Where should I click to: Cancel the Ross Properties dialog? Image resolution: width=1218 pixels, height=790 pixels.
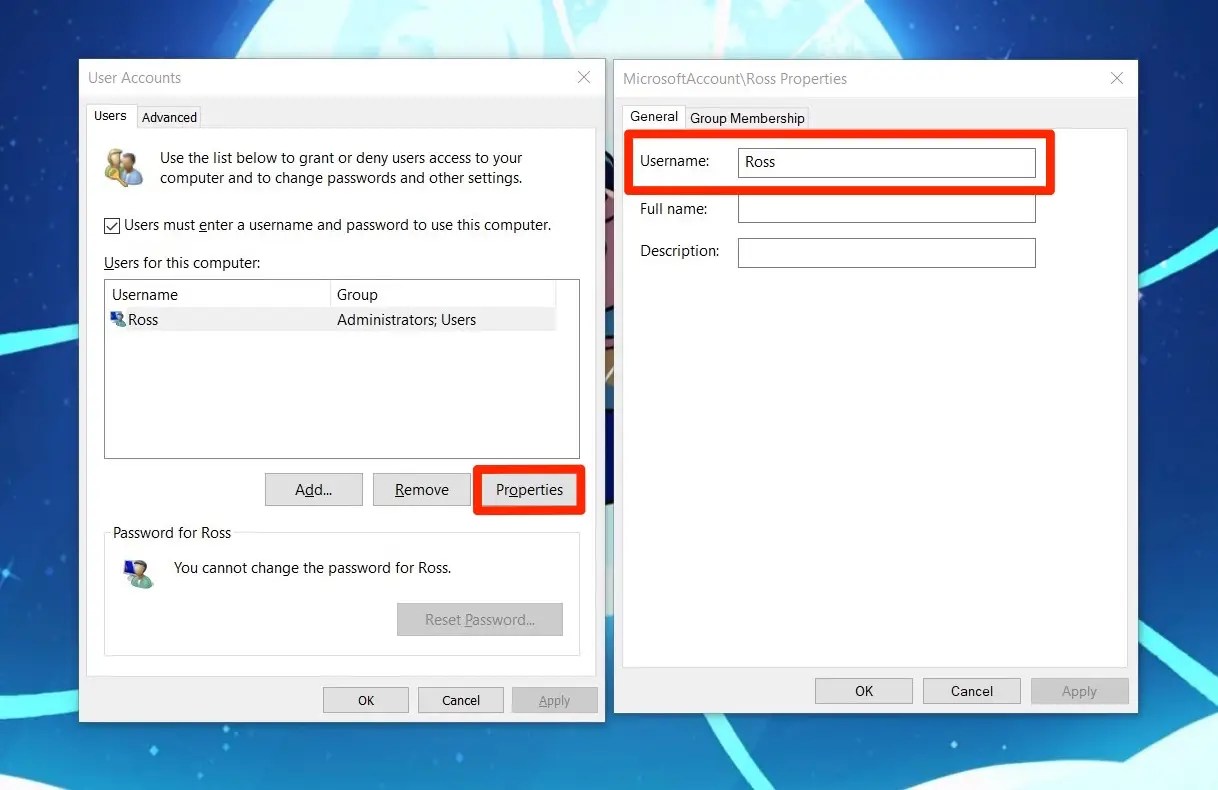pos(972,691)
